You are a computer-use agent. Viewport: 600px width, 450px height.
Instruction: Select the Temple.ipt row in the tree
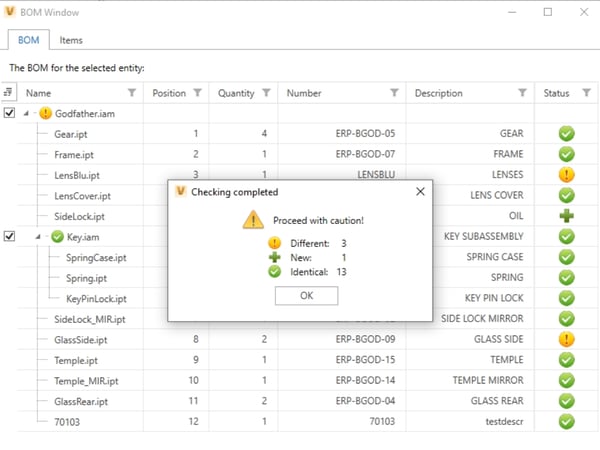point(75,360)
